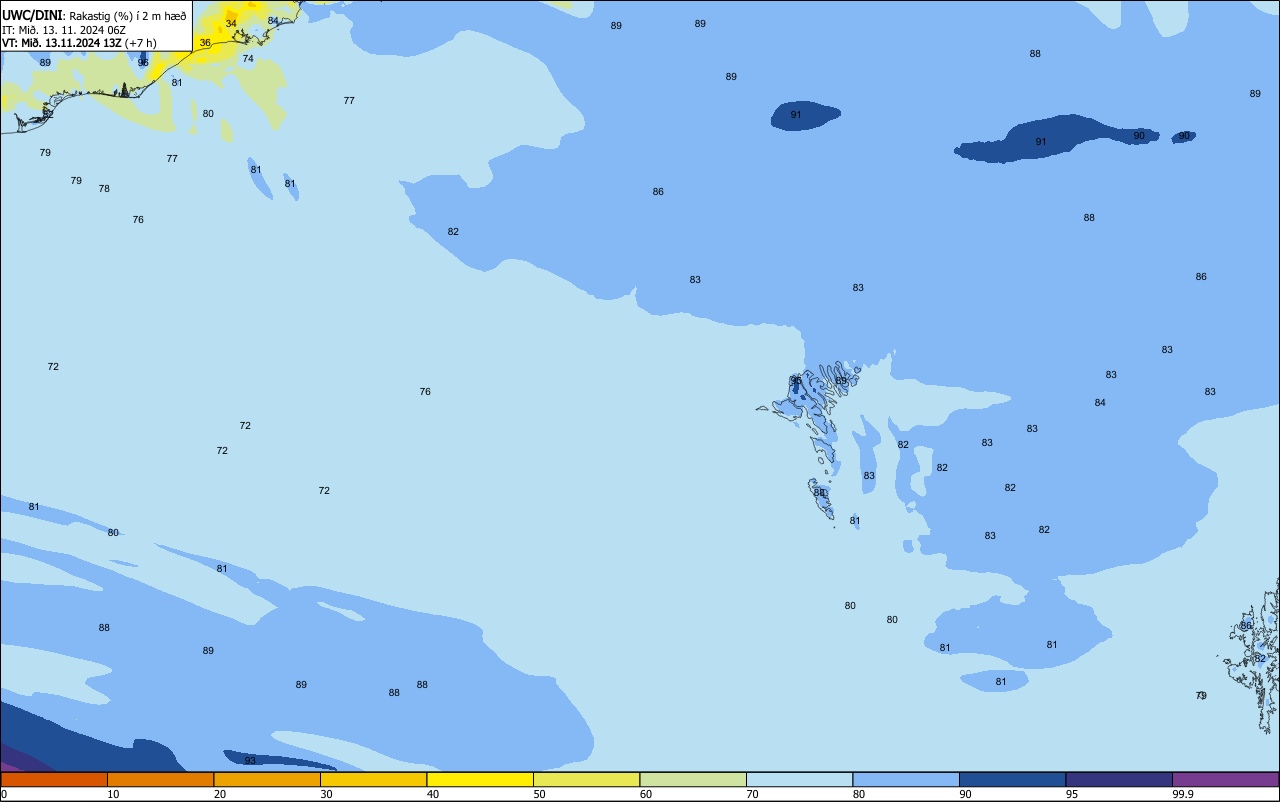Select the purple above-99.9 legend swatch
1280x802 pixels.
point(1225,779)
